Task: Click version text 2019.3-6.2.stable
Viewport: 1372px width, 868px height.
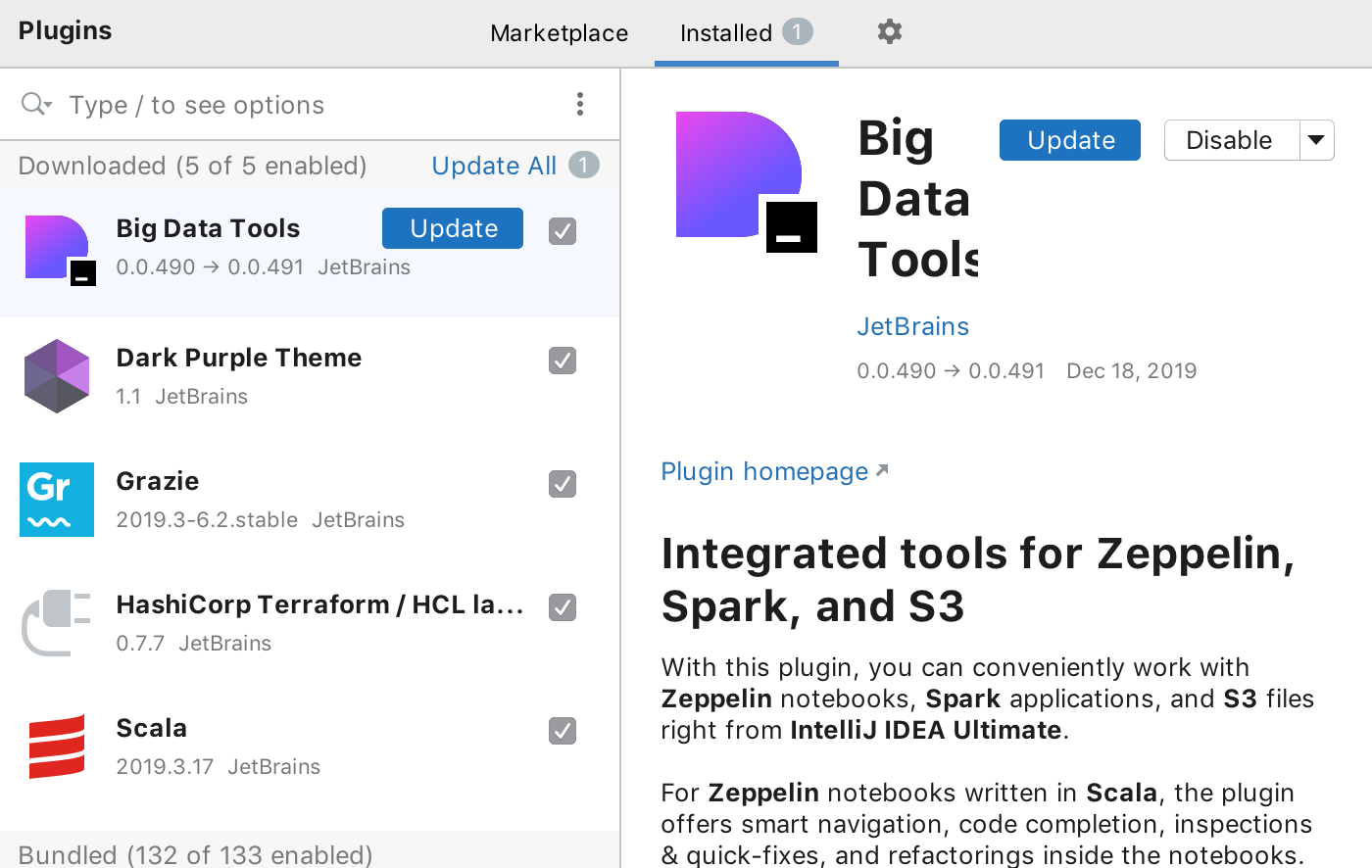Action: click(207, 520)
